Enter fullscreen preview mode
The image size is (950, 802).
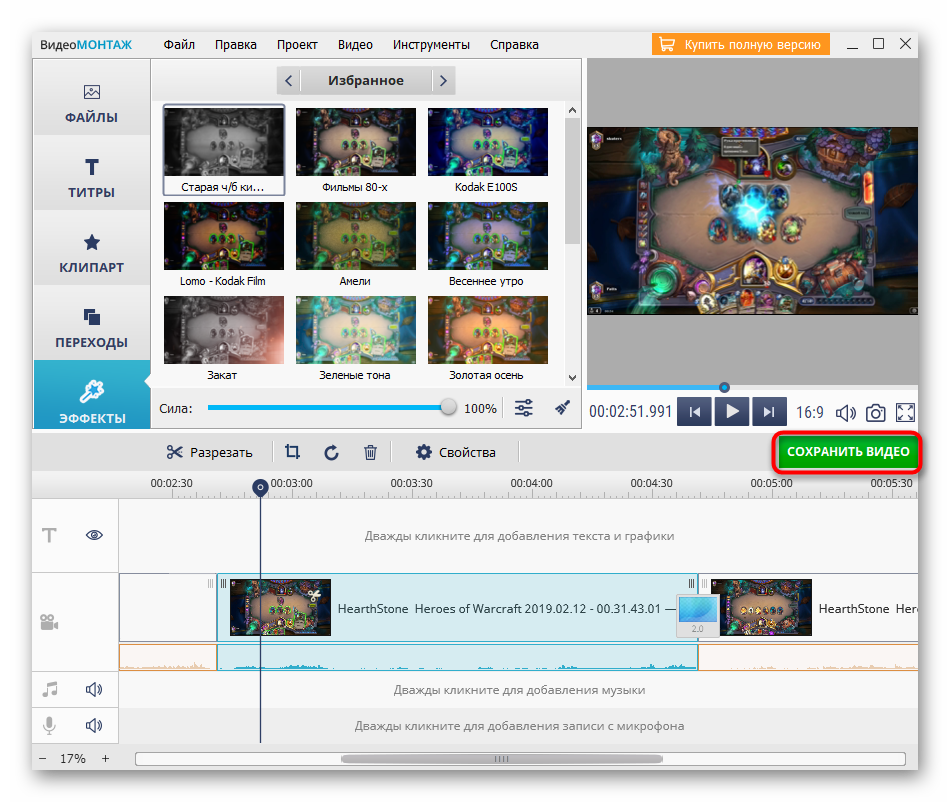(906, 412)
